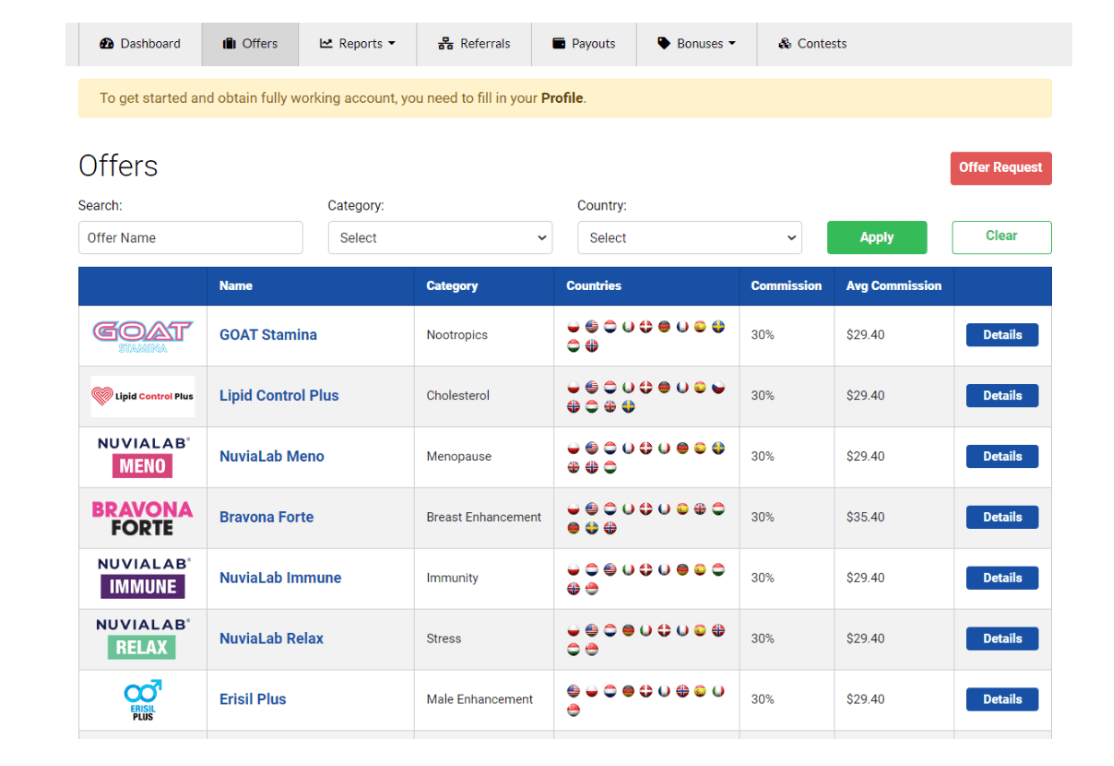Open the NuviaLab Meno offer link

pos(271,456)
